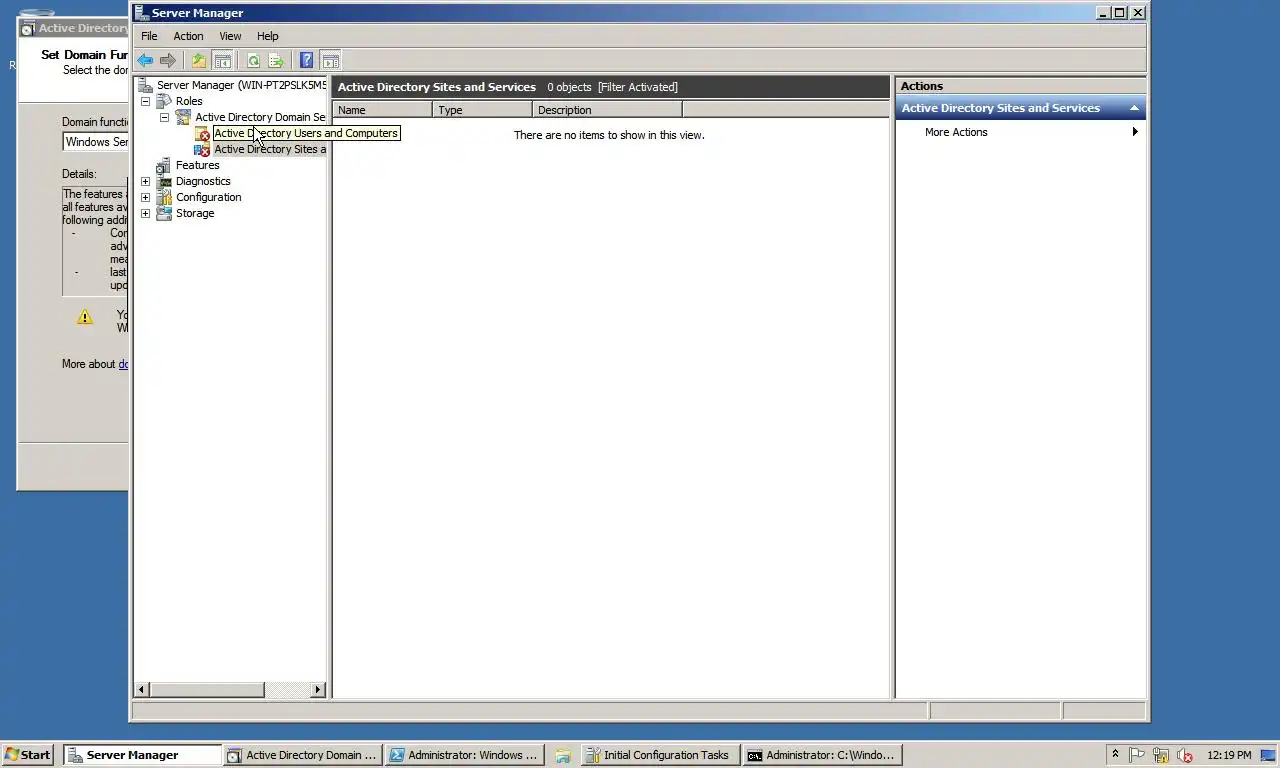Click the Refresh toolbar icon
Screen dimensions: 1280x768
[x=253, y=61]
